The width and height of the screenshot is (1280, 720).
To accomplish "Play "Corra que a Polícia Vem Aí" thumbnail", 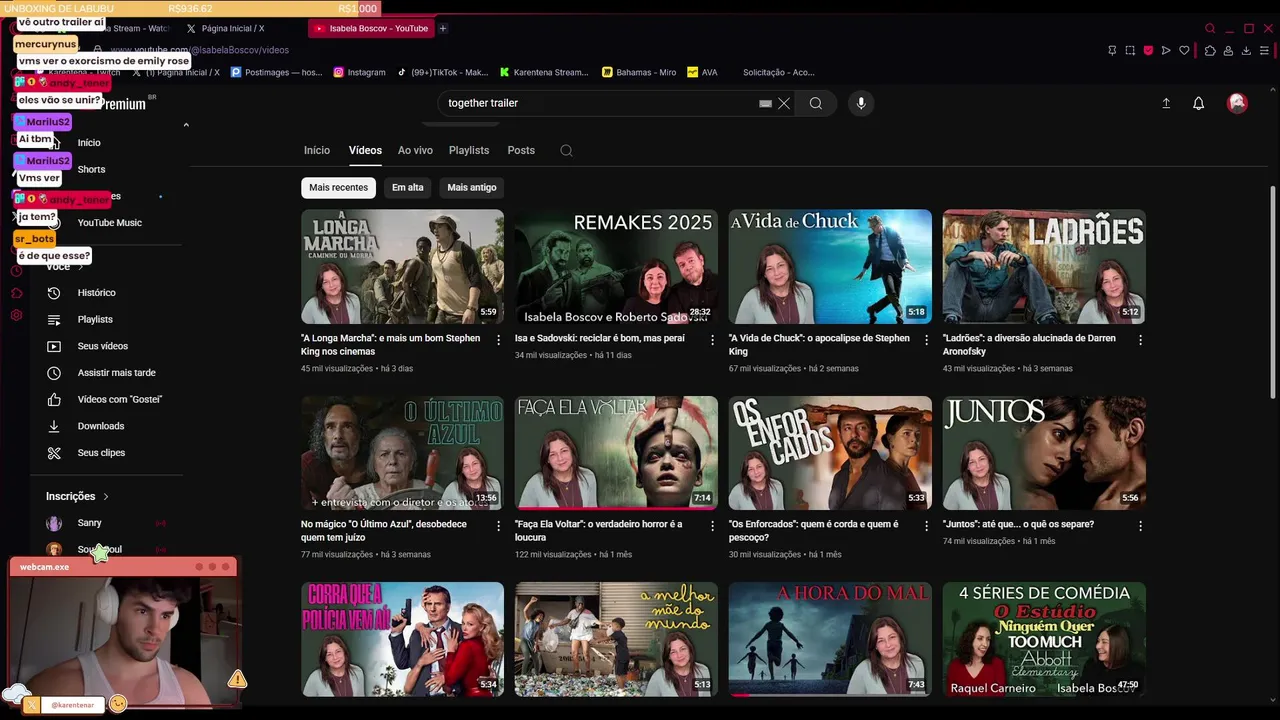I will [x=402, y=639].
